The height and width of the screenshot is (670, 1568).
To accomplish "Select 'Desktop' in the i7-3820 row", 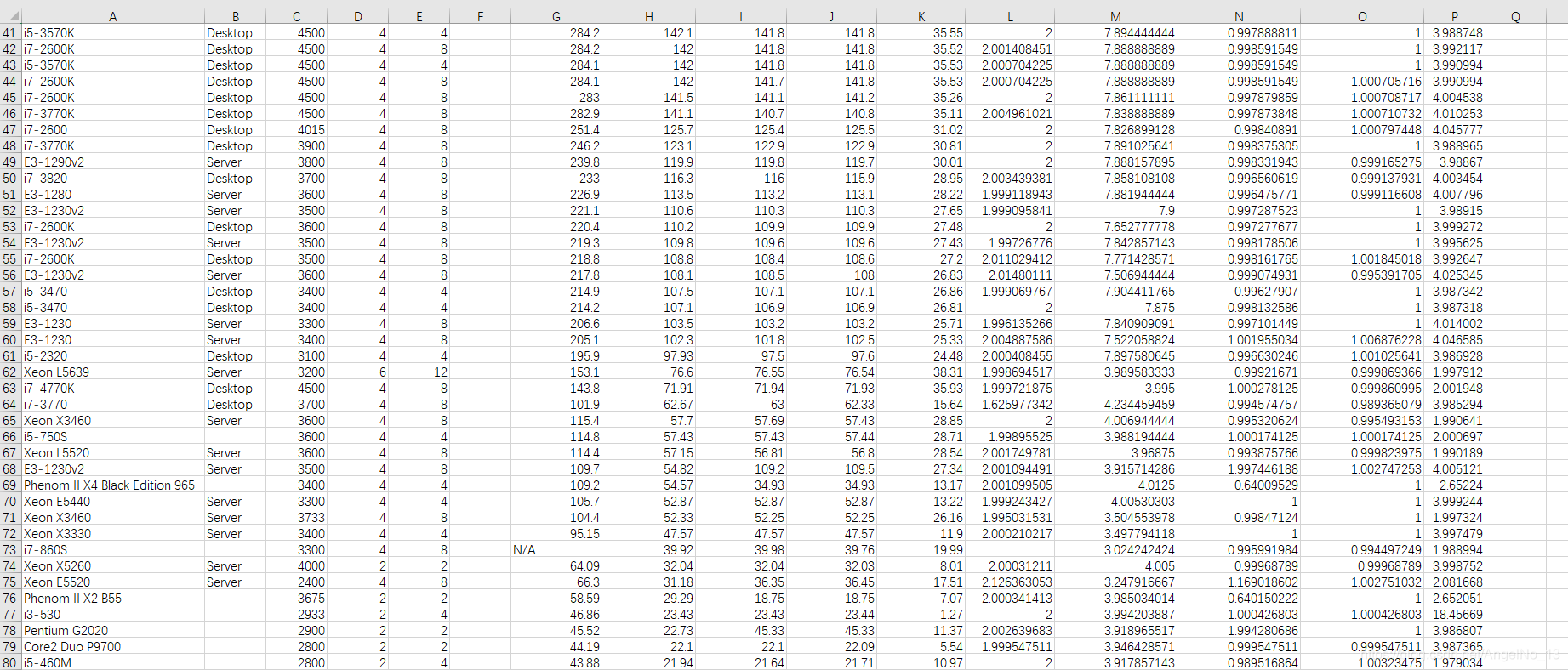I will [236, 179].
